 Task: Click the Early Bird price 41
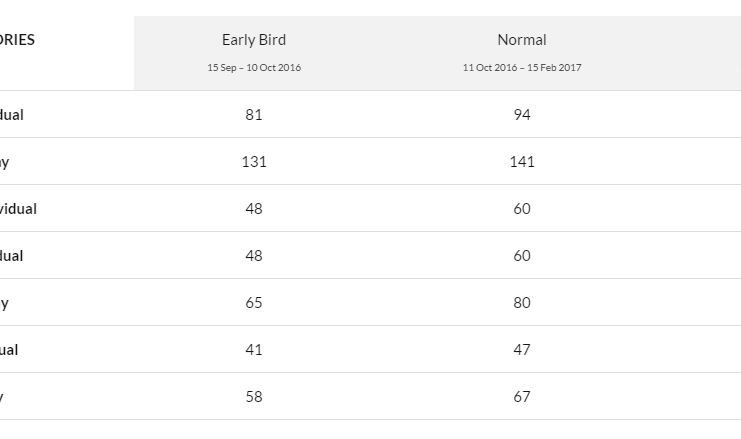254,350
